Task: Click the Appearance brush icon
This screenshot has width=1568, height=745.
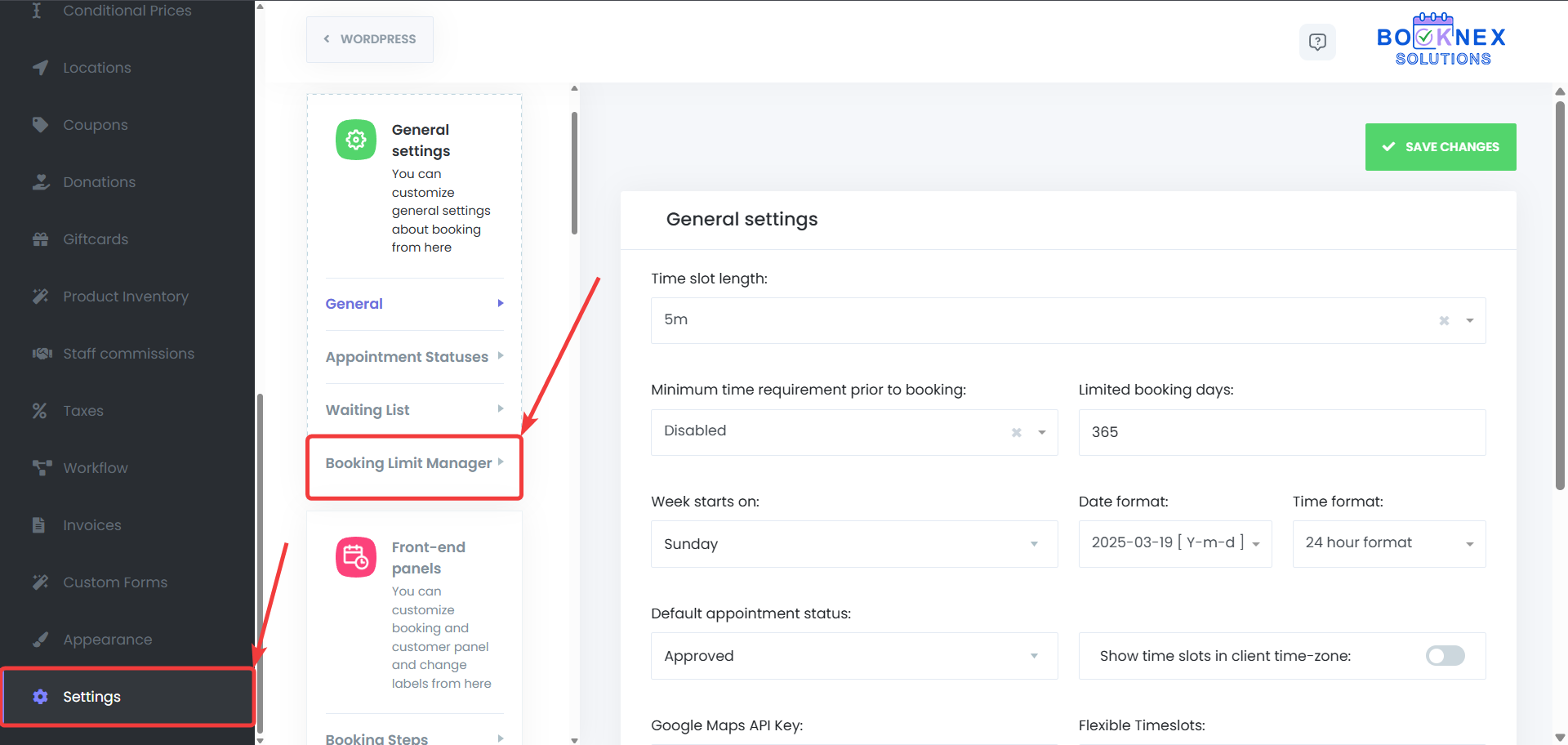Action: coord(39,639)
